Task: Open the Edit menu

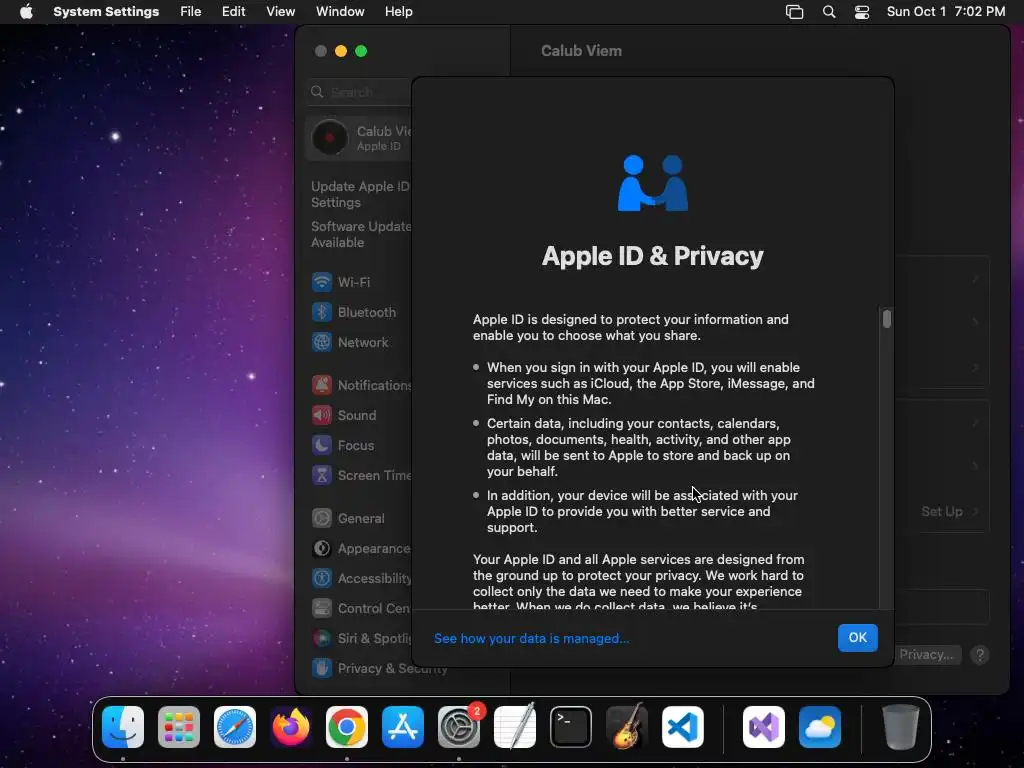Action: [x=233, y=12]
